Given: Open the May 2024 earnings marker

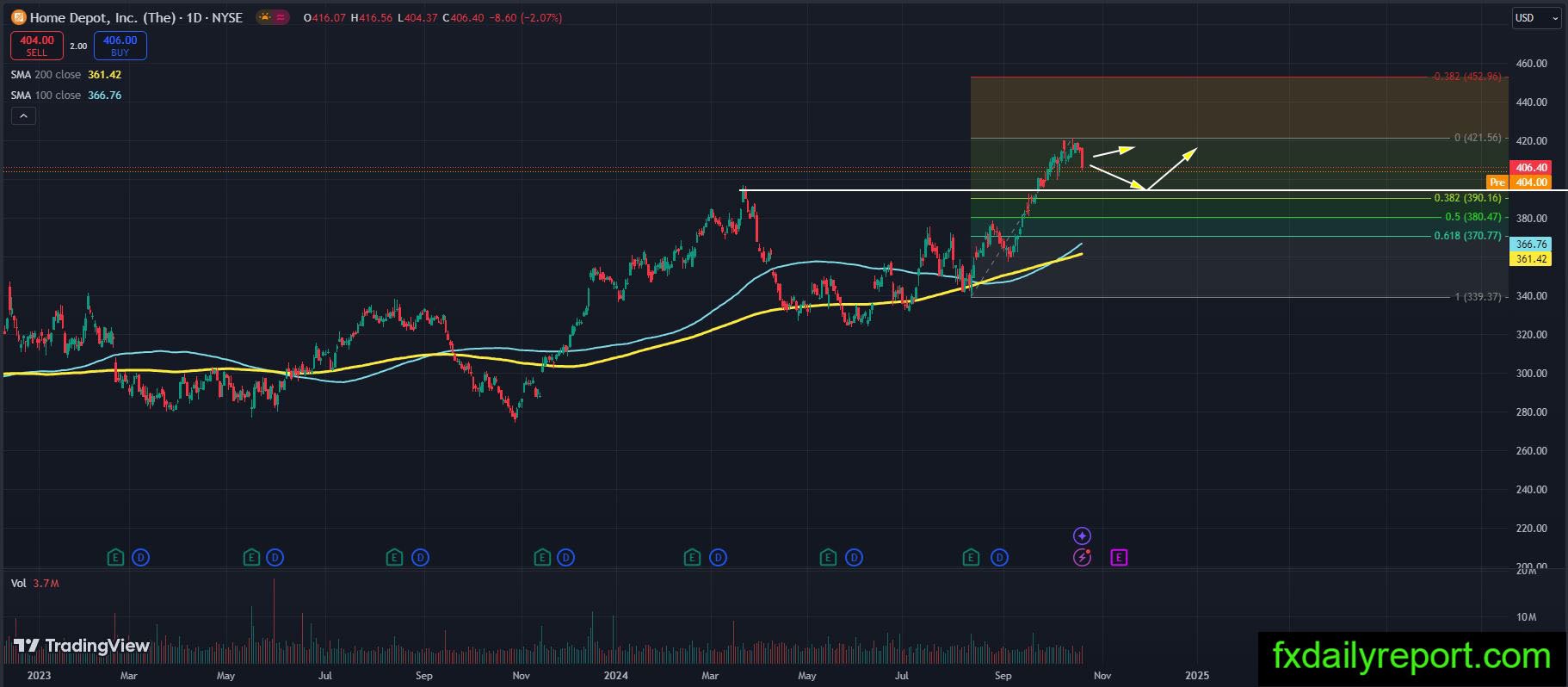Looking at the screenshot, I should 828,558.
